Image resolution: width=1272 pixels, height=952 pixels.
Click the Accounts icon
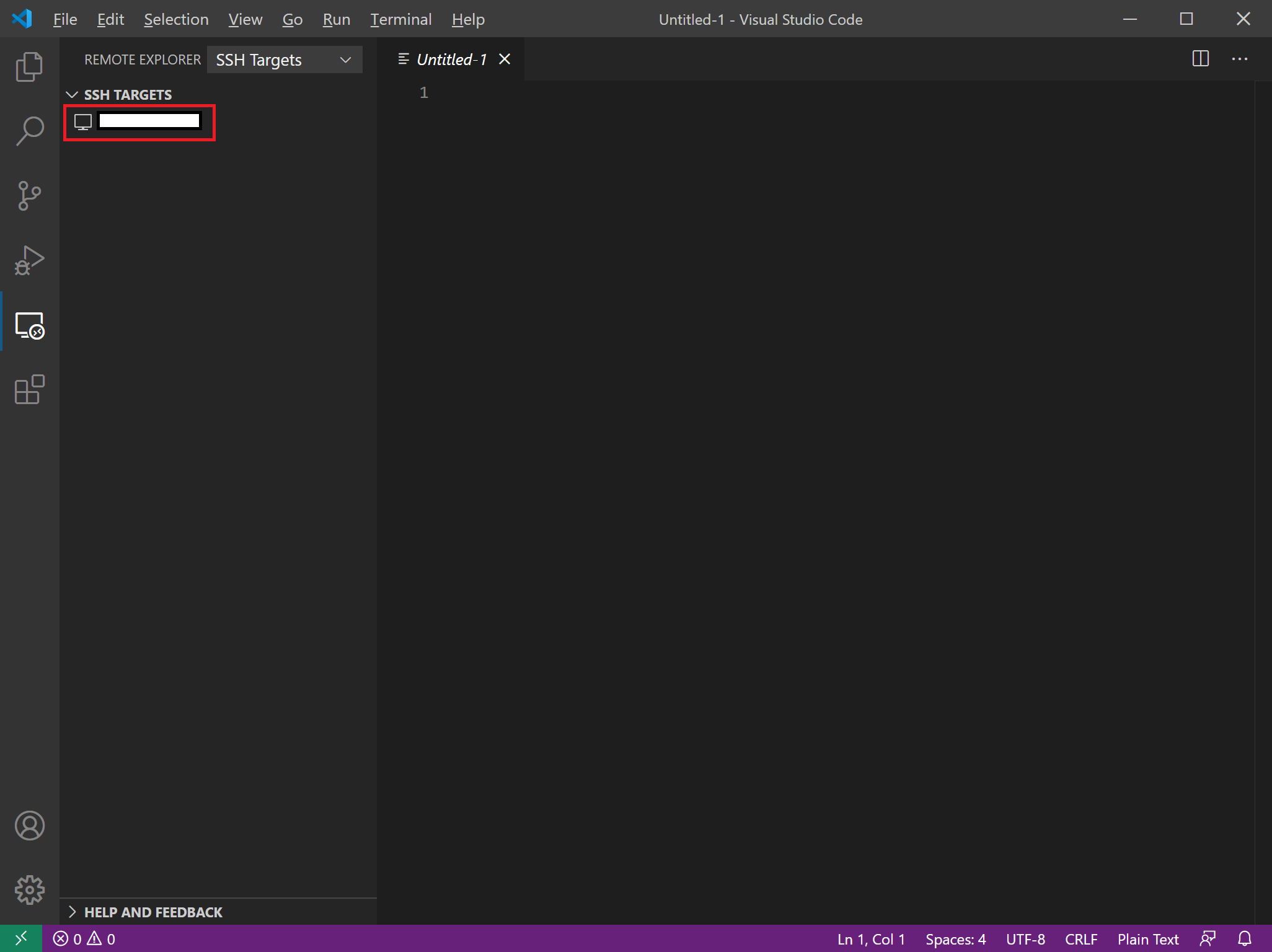[29, 826]
